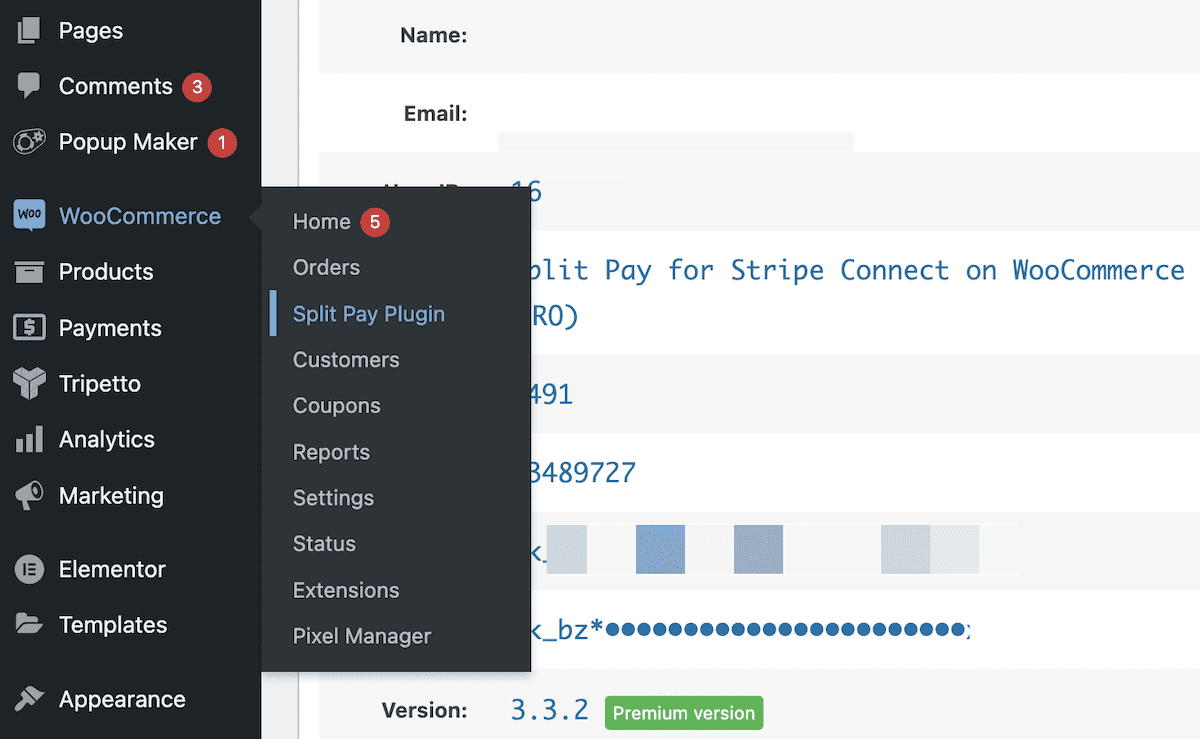
Task: Go to the Products menu
Action: pyautogui.click(x=106, y=272)
